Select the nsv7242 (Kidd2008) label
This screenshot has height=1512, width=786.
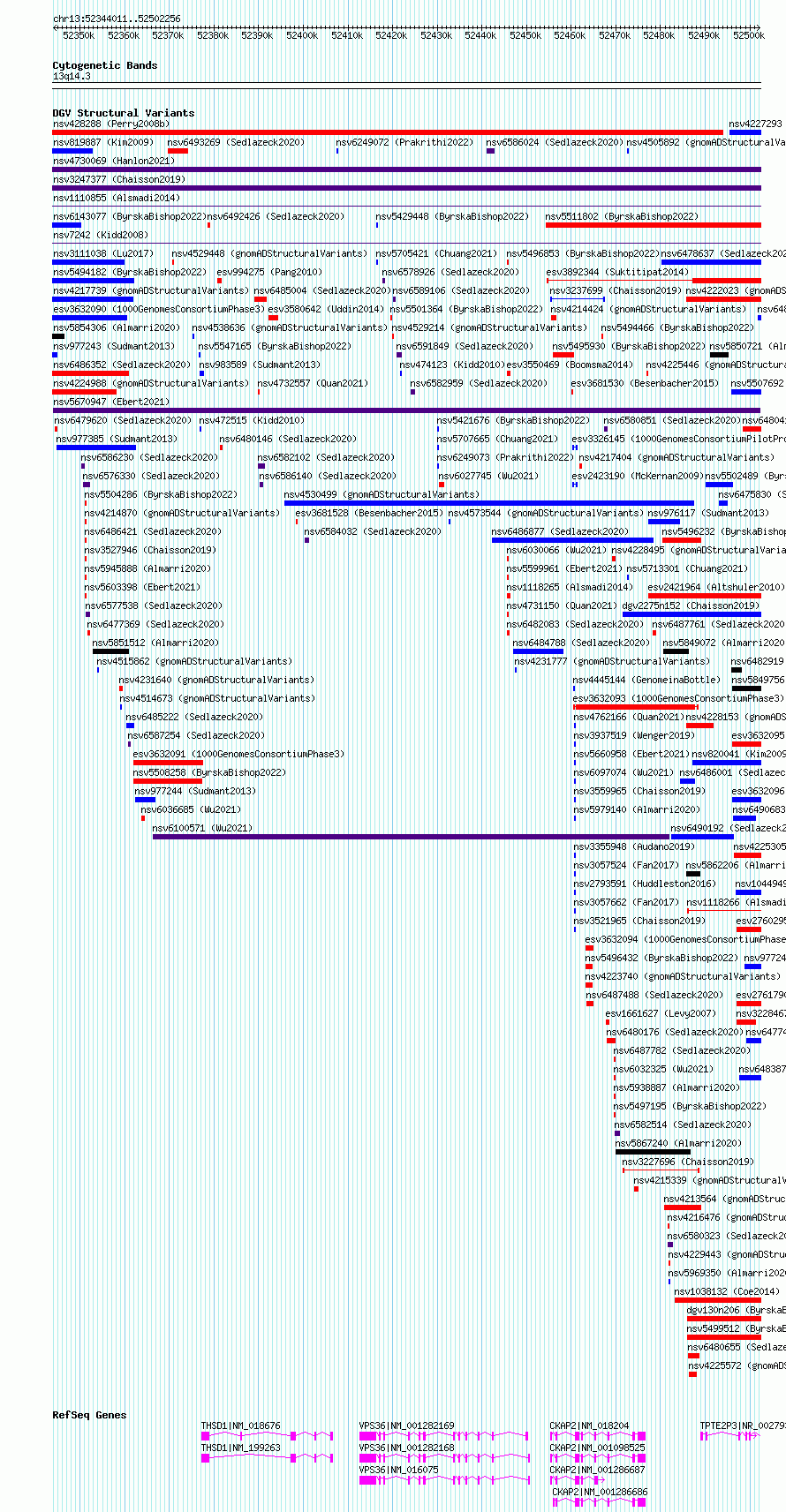tap(101, 235)
